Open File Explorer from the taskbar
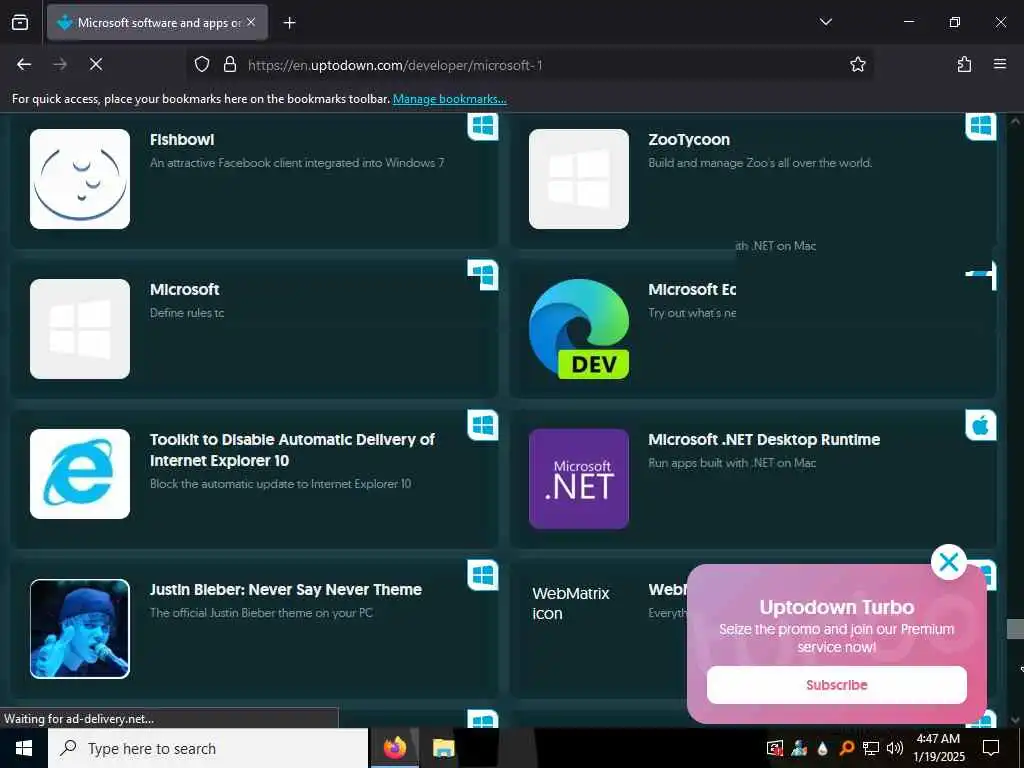Viewport: 1024px width, 768px height. click(443, 748)
